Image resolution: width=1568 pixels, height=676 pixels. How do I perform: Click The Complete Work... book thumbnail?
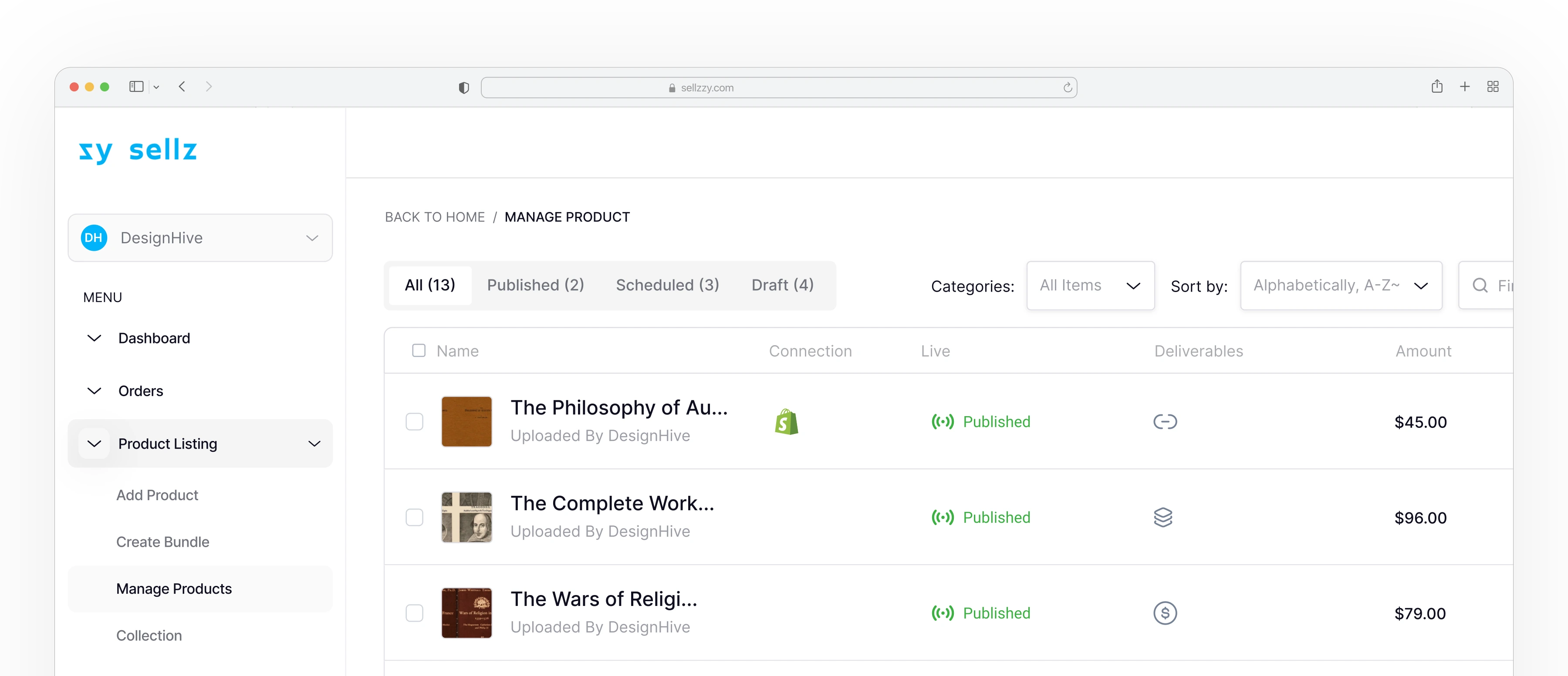tap(466, 517)
